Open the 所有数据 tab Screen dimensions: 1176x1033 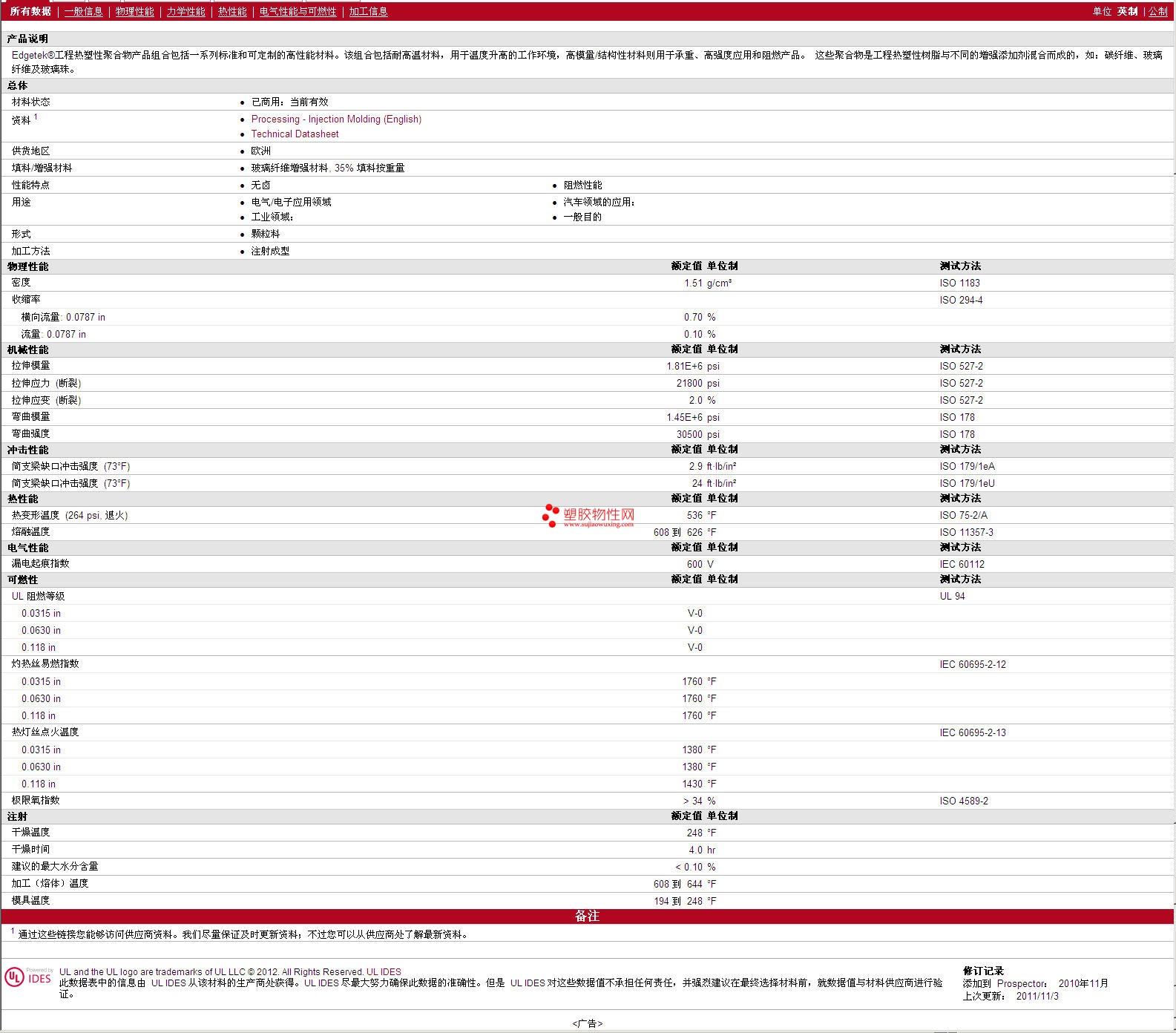(x=30, y=12)
